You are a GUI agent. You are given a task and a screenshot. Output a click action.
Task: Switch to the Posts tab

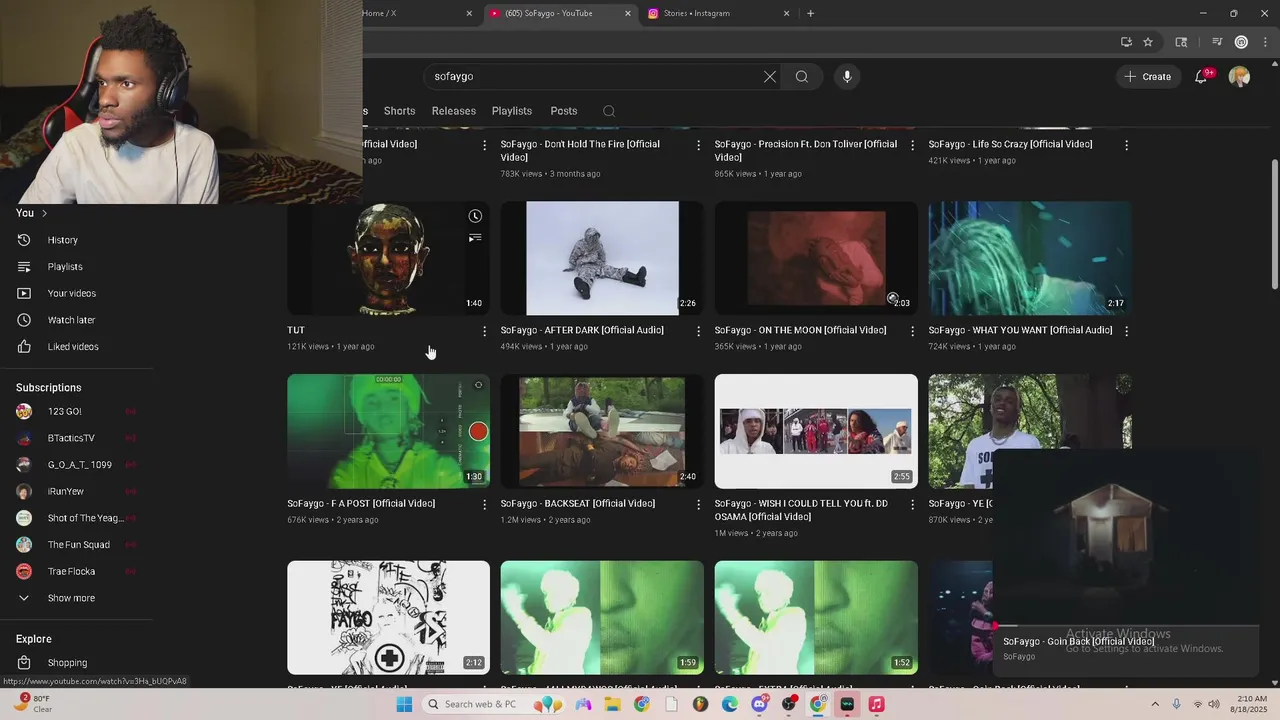tap(564, 111)
